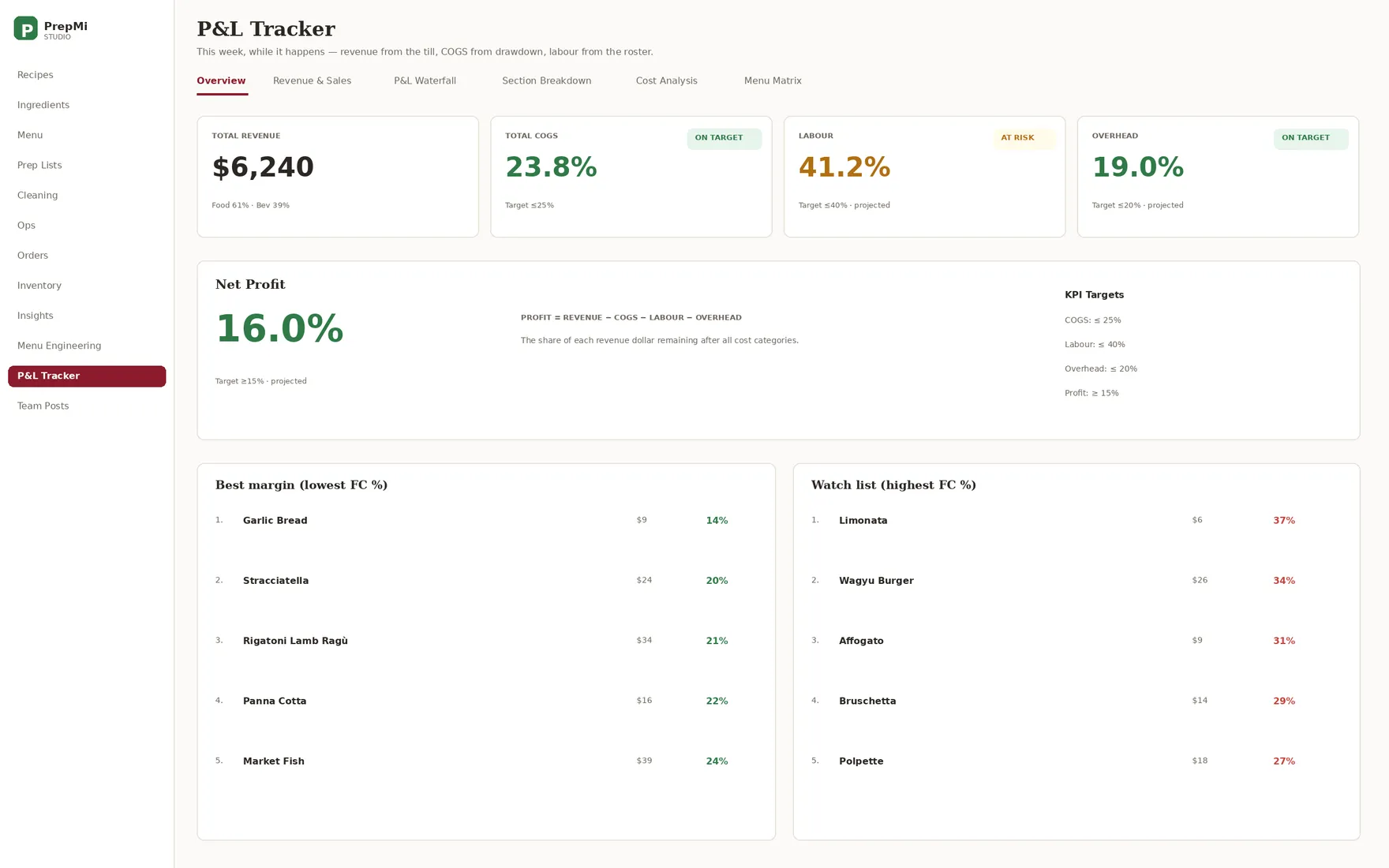Click the Labour 41.2% value

844,167
